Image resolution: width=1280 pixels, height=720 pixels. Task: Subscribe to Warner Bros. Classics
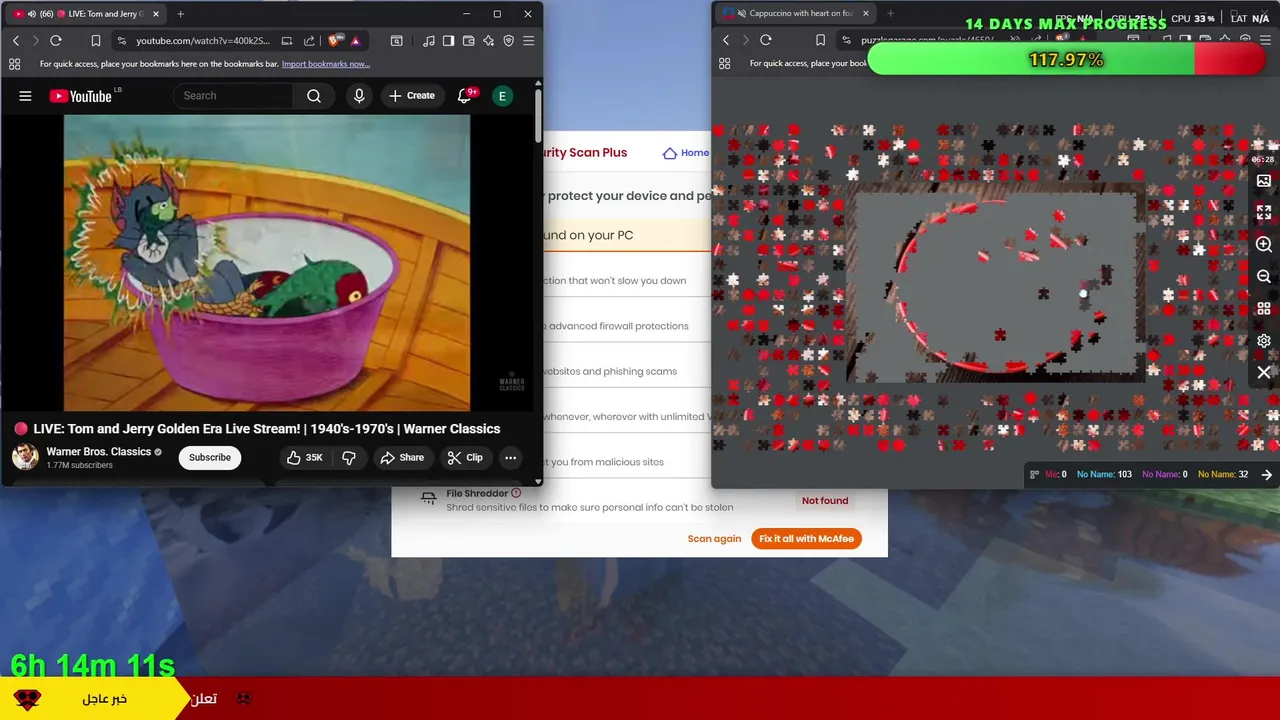(x=210, y=458)
